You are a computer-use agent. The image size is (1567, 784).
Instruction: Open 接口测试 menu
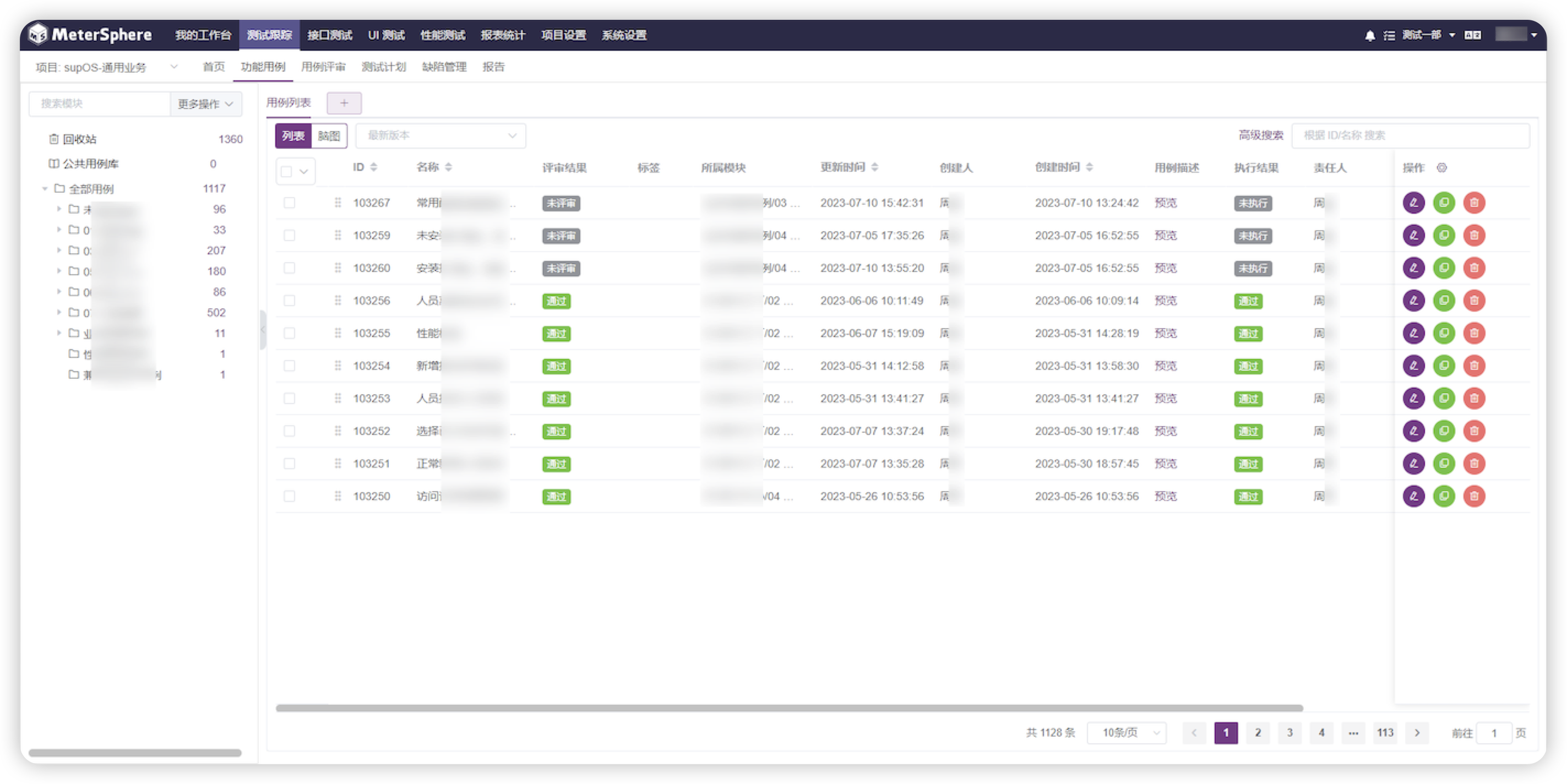(x=330, y=35)
